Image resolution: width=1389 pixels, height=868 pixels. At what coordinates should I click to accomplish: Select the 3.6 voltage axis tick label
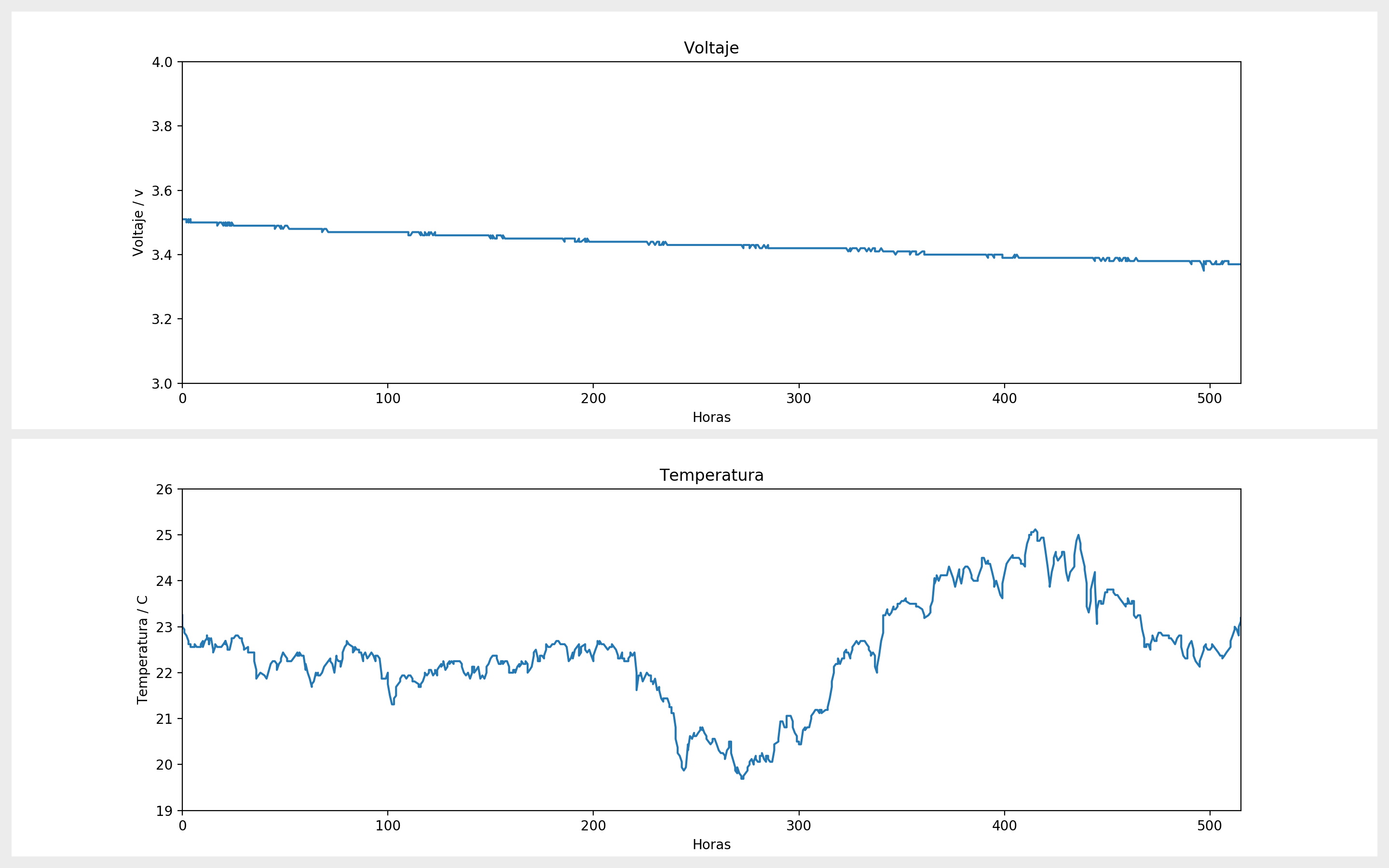(162, 190)
